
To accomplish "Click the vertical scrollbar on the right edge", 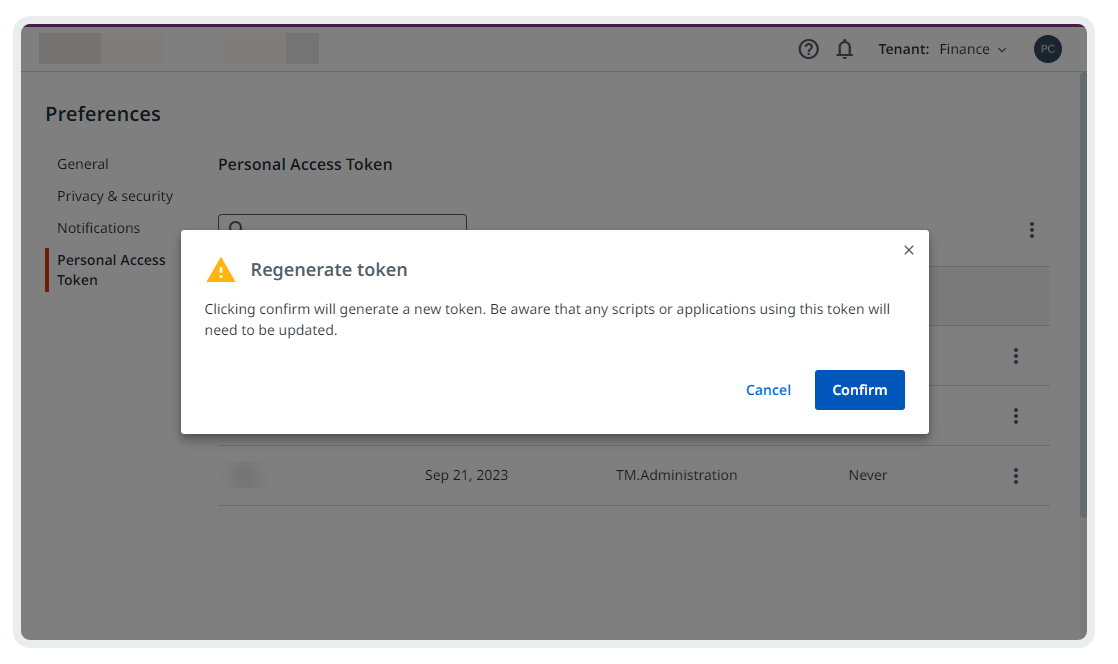I will pyautogui.click(x=1082, y=300).
